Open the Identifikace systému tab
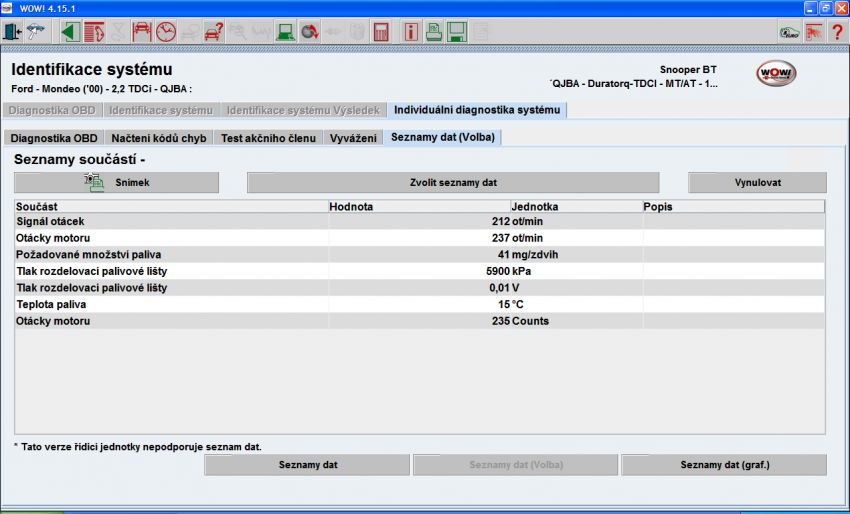This screenshot has width=850, height=514. [x=161, y=110]
